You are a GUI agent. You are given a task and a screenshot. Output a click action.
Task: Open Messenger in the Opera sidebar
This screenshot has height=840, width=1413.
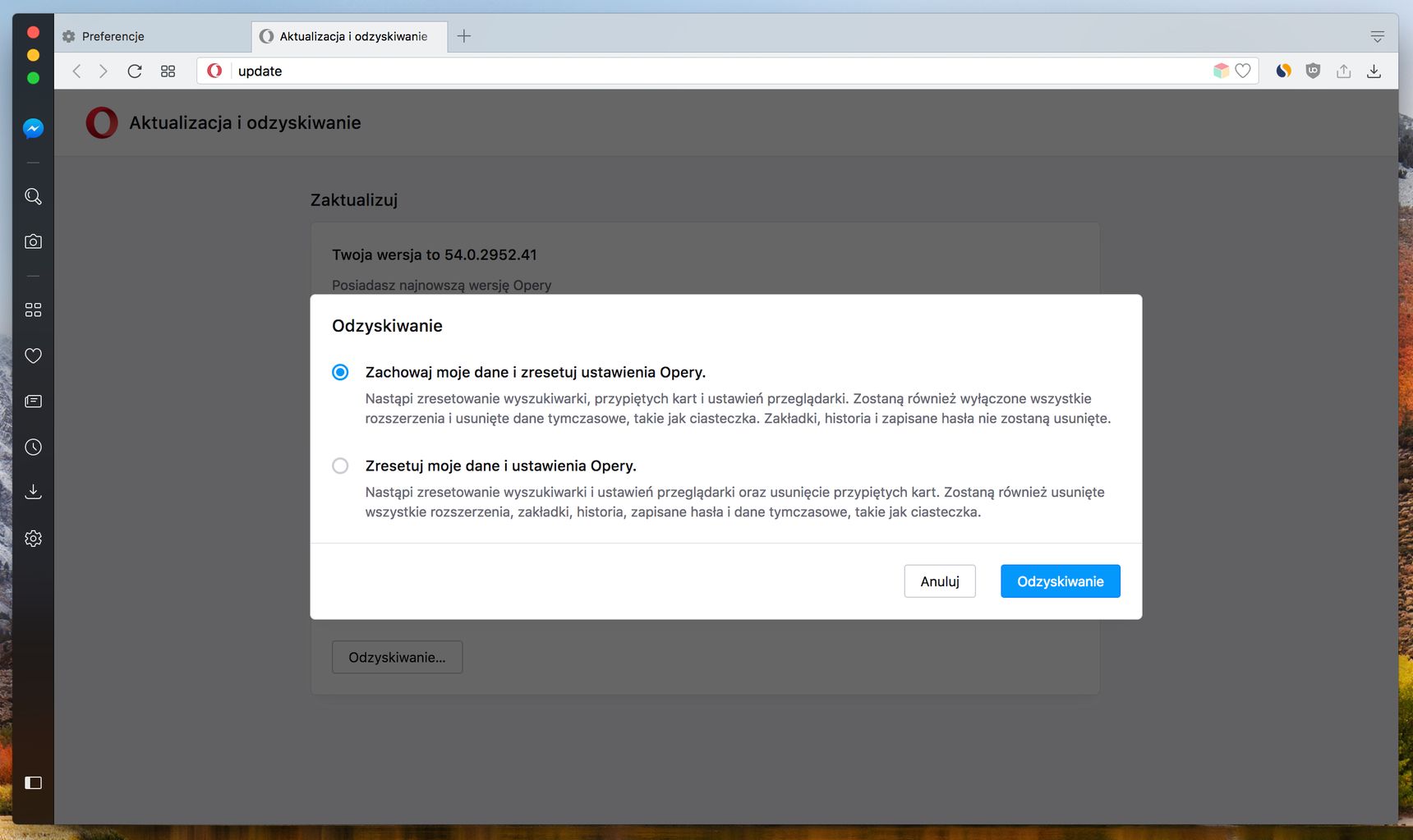point(33,128)
